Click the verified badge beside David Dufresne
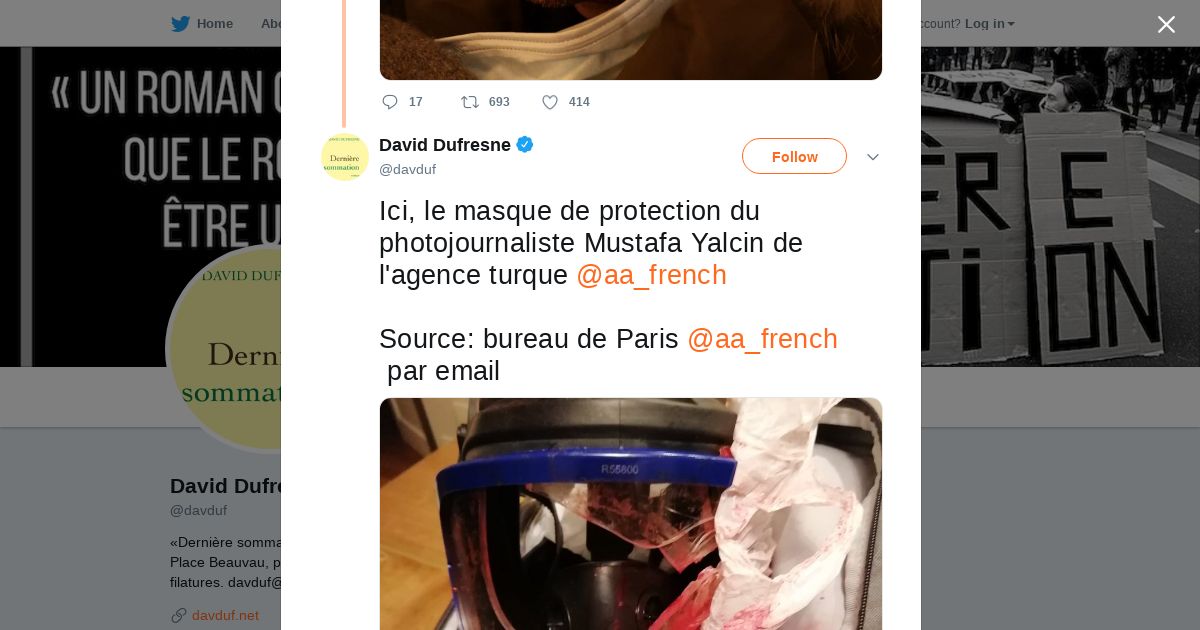This screenshot has height=630, width=1200. (x=525, y=145)
